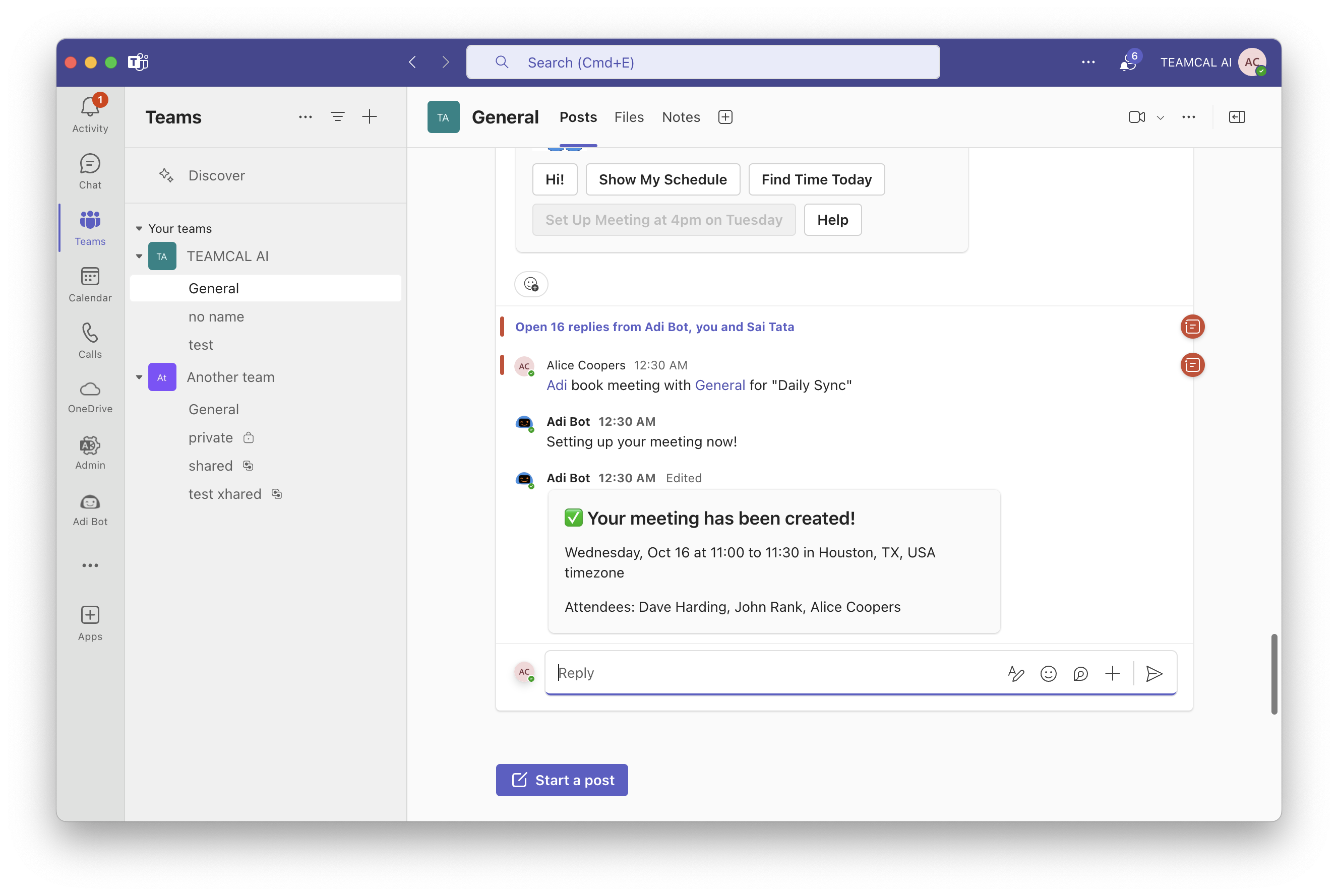Click the send arrow in reply box
The width and height of the screenshot is (1338, 896).
click(x=1153, y=674)
